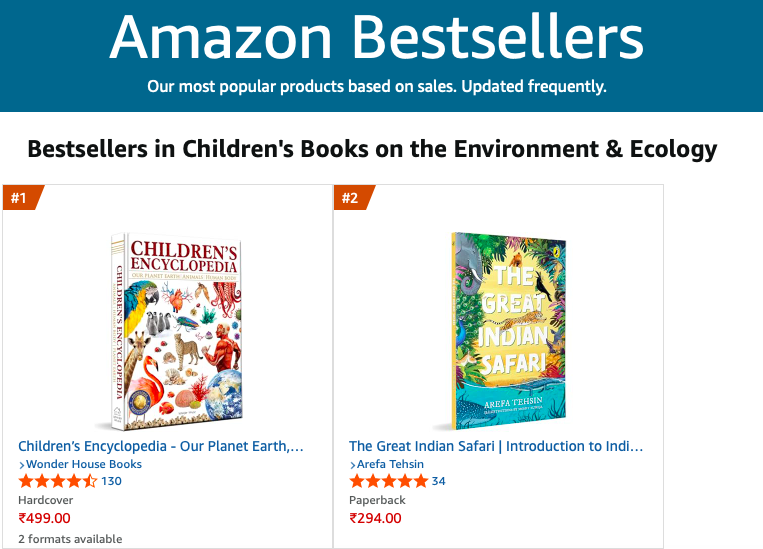View the 34 reviews for Great Indian Safari
Image resolution: width=763 pixels, height=549 pixels.
[x=438, y=481]
